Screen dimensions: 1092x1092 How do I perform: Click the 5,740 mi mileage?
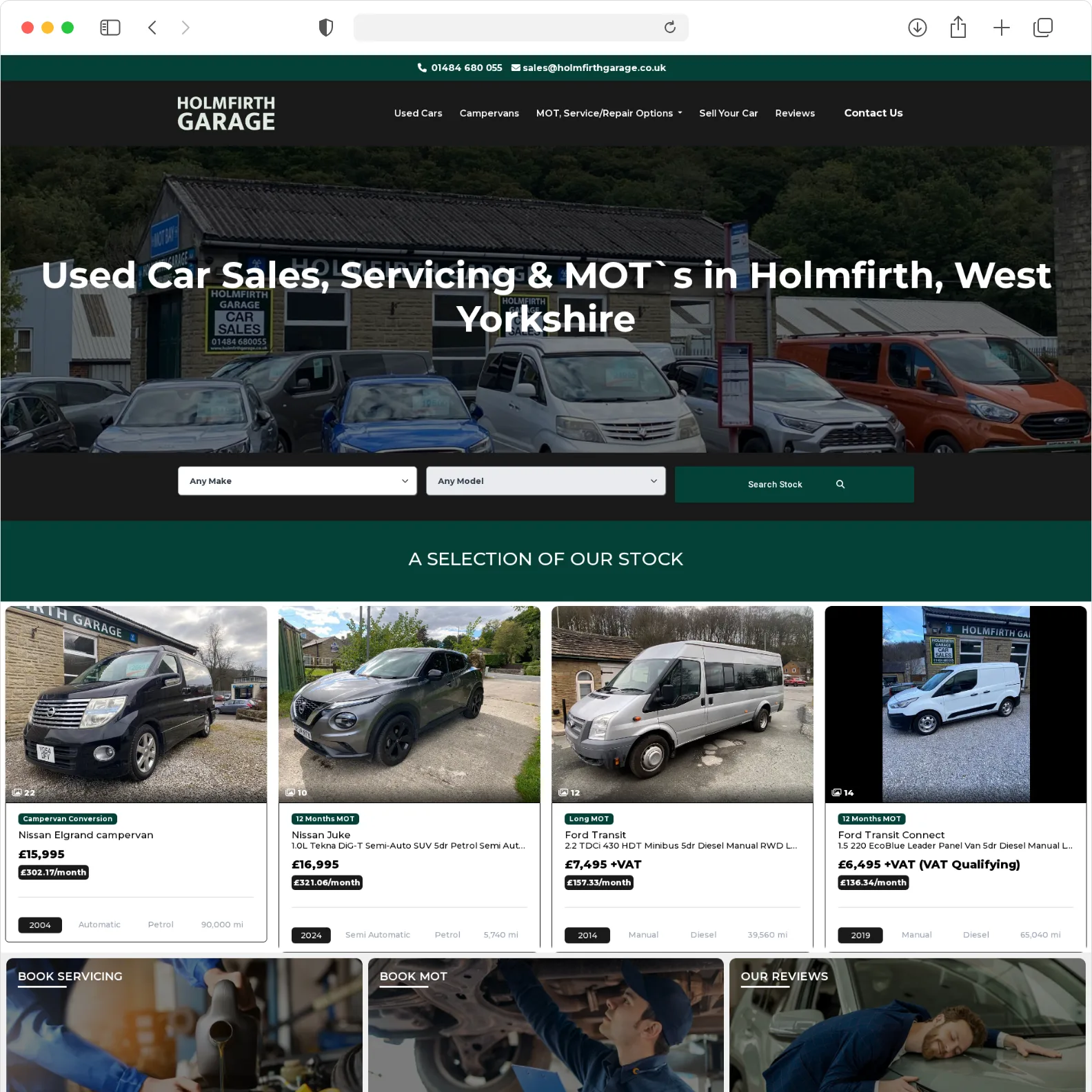pos(501,935)
